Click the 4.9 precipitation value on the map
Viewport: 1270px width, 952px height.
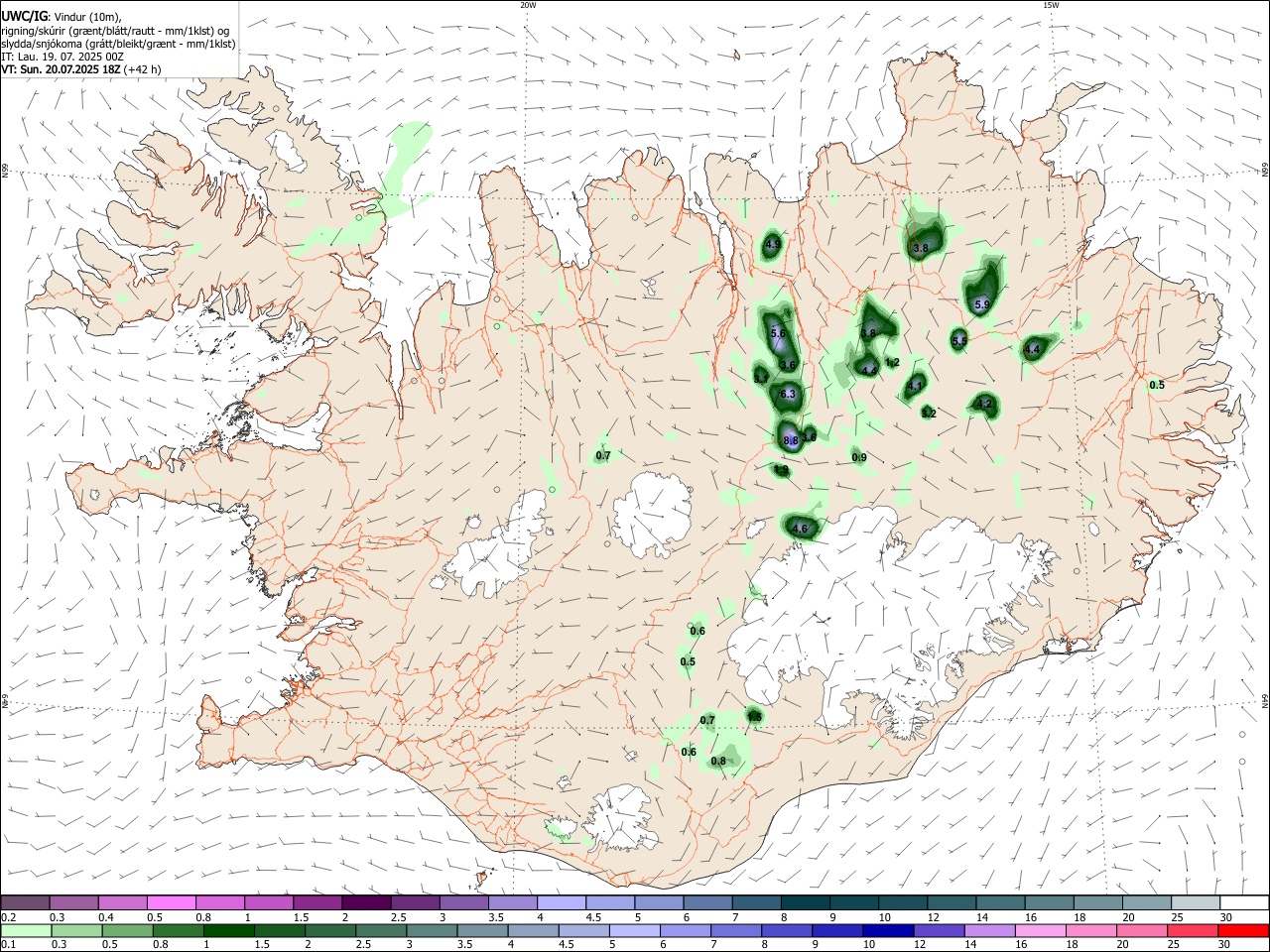coord(773,244)
